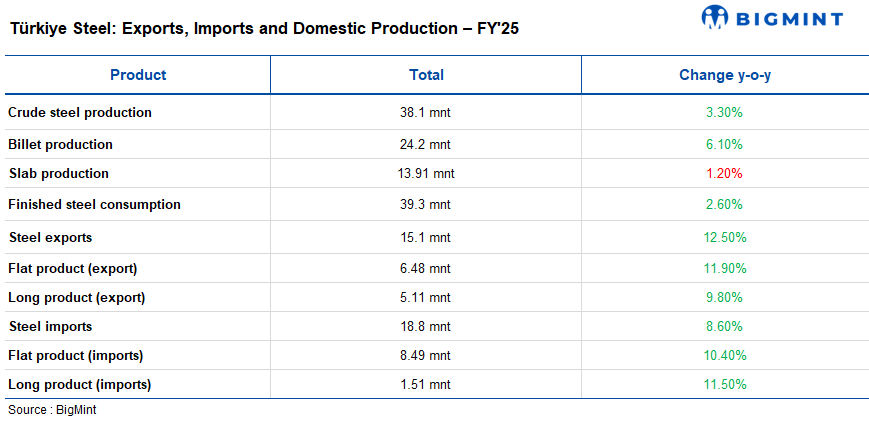869x422 pixels.
Task: Select the Steel imports row label
Action: click(x=50, y=327)
